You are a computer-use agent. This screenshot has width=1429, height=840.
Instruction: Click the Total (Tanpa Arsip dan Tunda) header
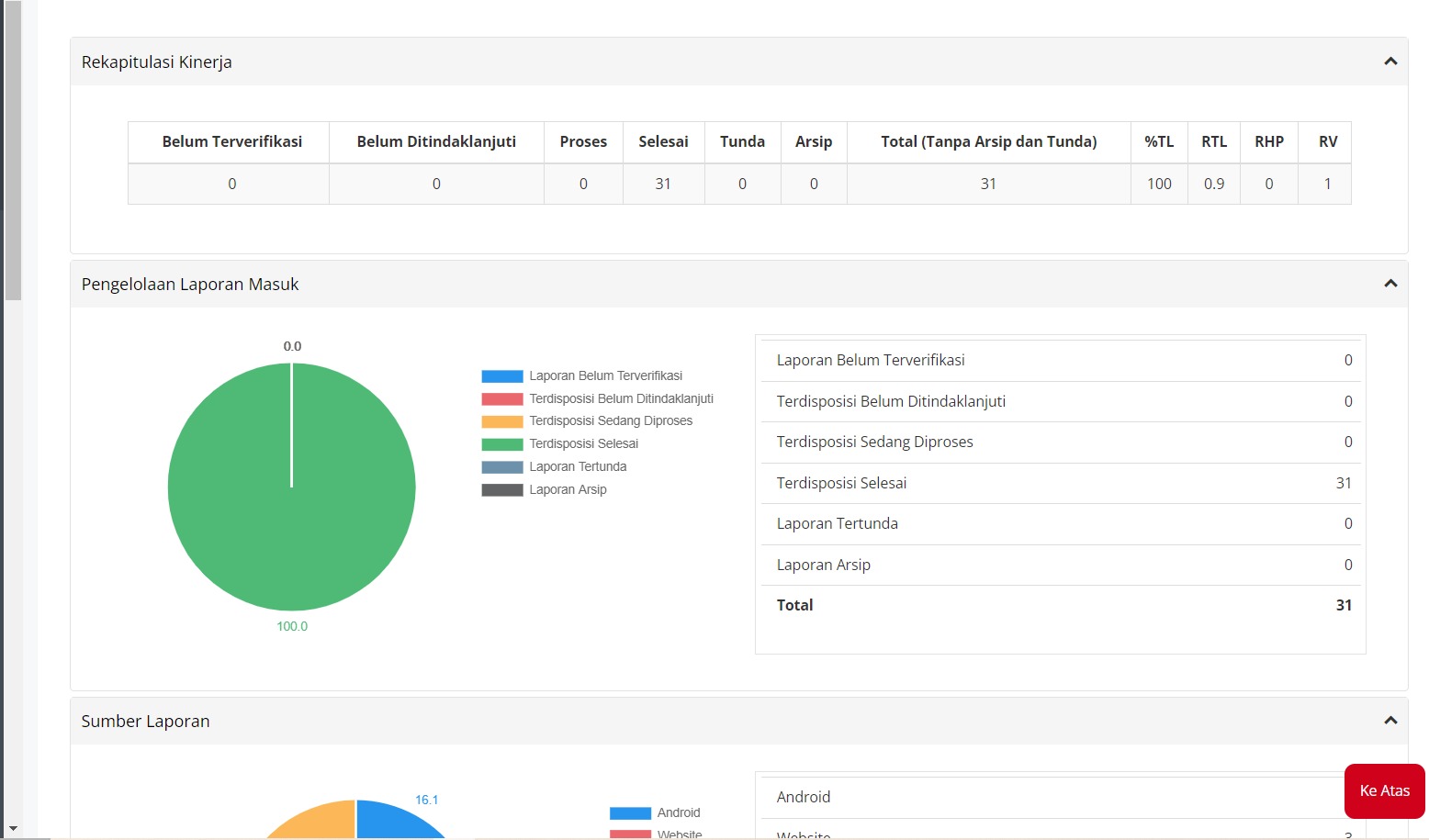pyautogui.click(x=988, y=141)
